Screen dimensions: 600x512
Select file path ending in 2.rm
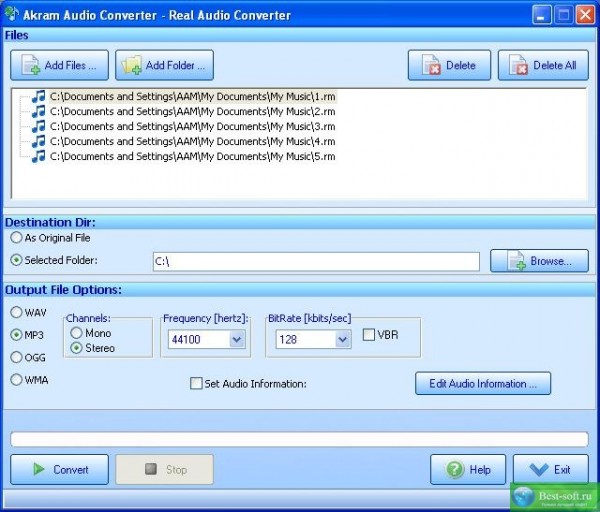point(193,111)
